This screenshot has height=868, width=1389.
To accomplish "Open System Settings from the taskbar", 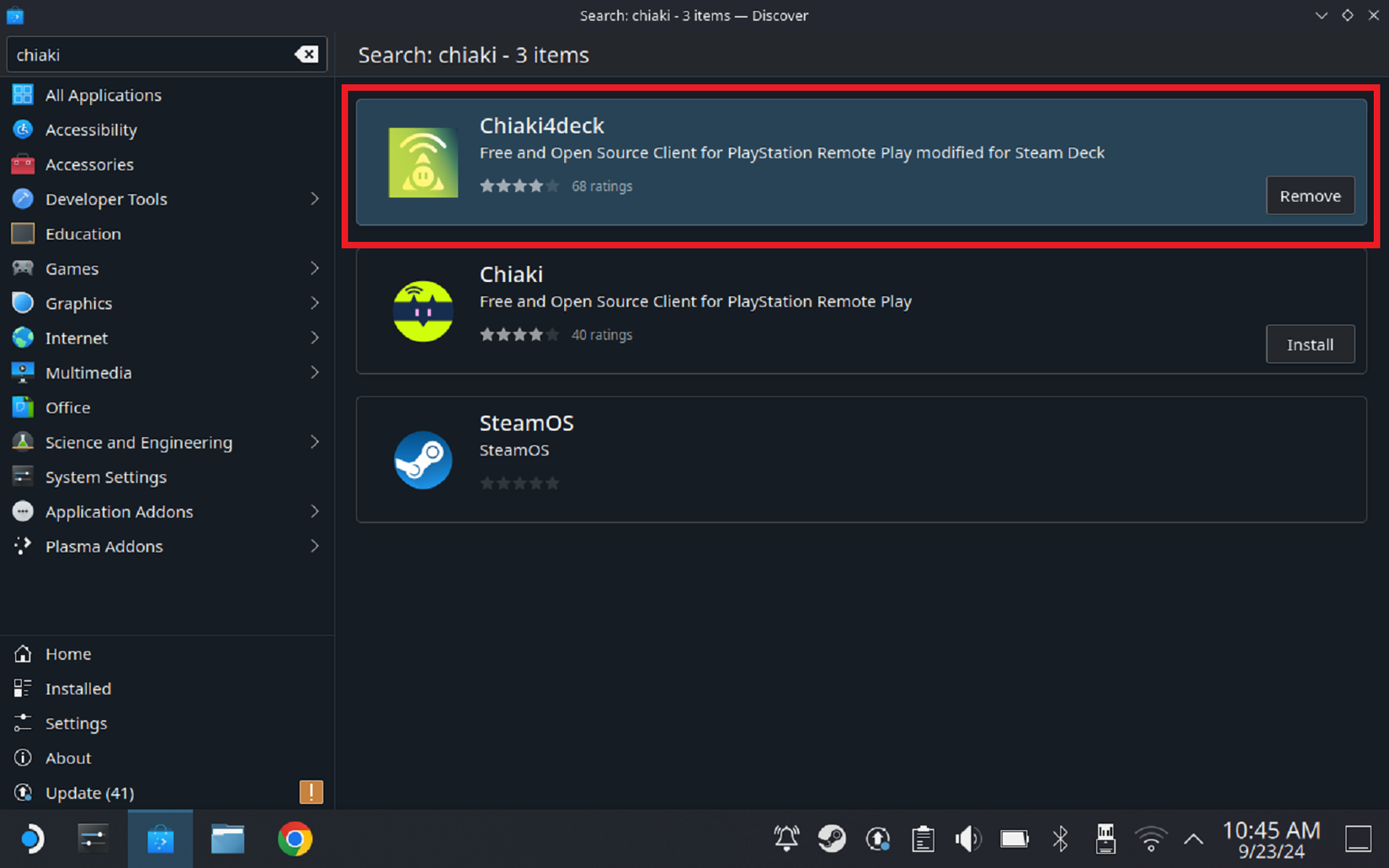I will 93,839.
